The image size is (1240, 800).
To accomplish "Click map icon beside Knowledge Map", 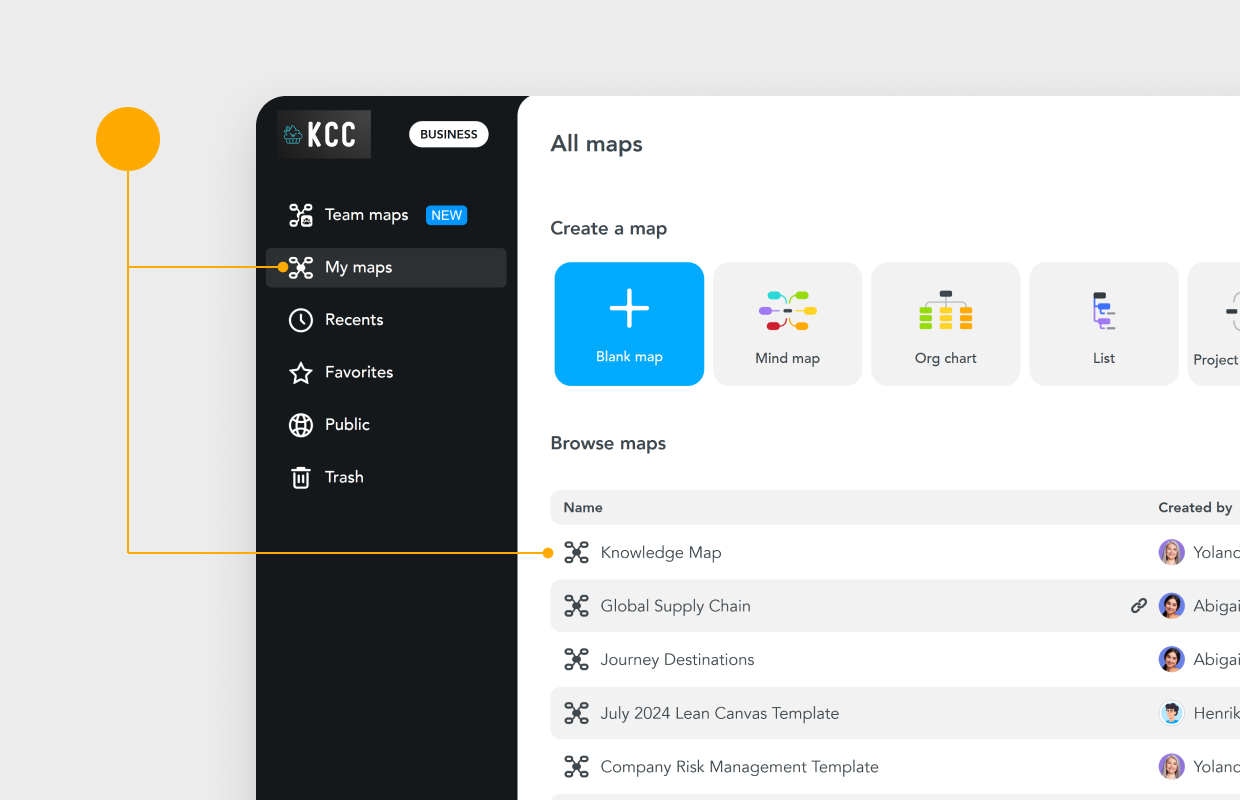I will pos(576,552).
